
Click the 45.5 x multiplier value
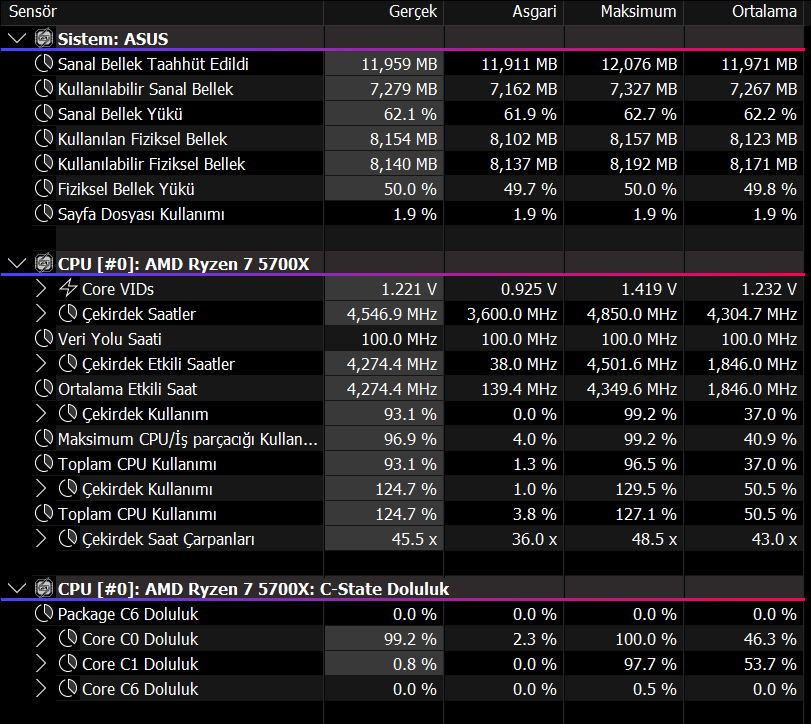point(414,539)
